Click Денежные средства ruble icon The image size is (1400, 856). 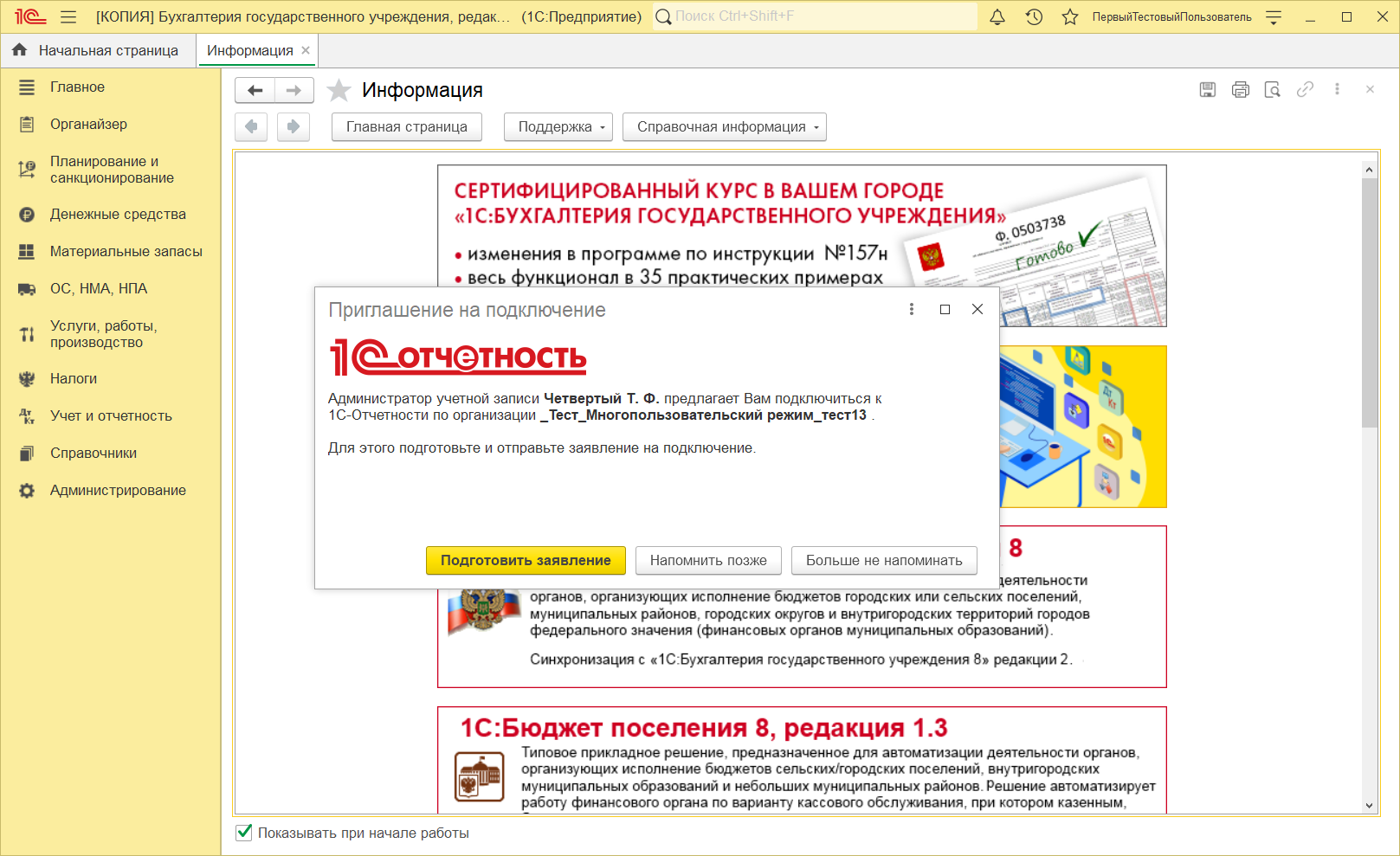click(27, 215)
